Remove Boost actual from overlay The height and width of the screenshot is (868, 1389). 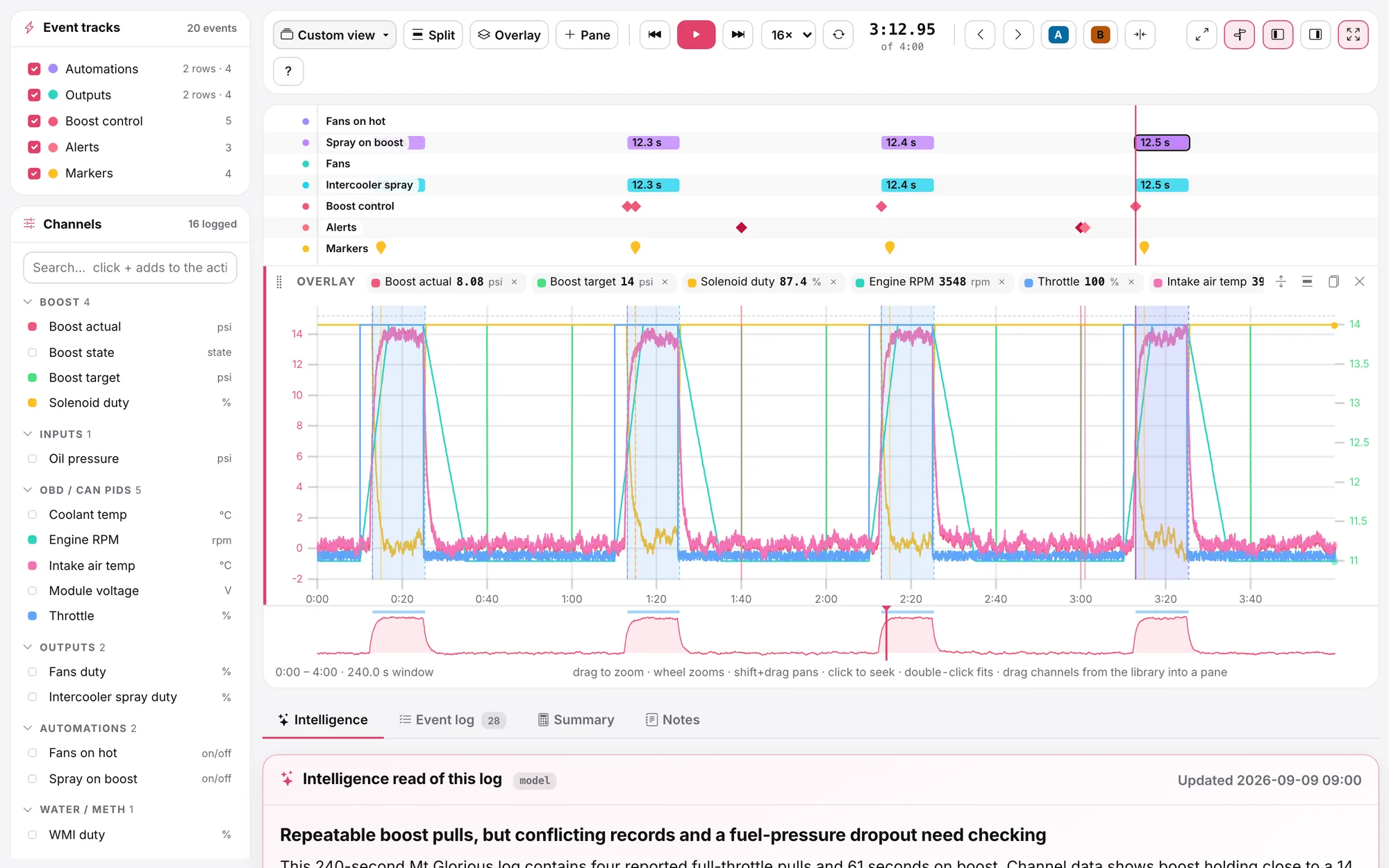tap(515, 282)
